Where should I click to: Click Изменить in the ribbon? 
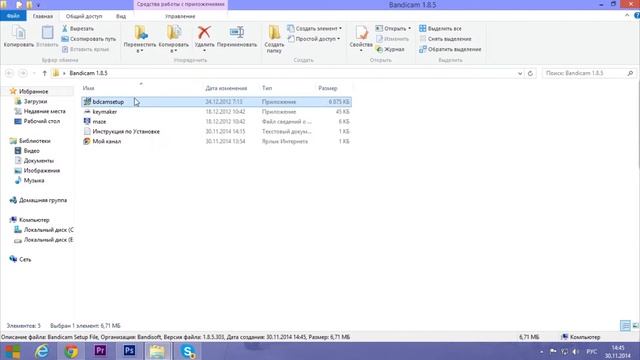click(392, 39)
